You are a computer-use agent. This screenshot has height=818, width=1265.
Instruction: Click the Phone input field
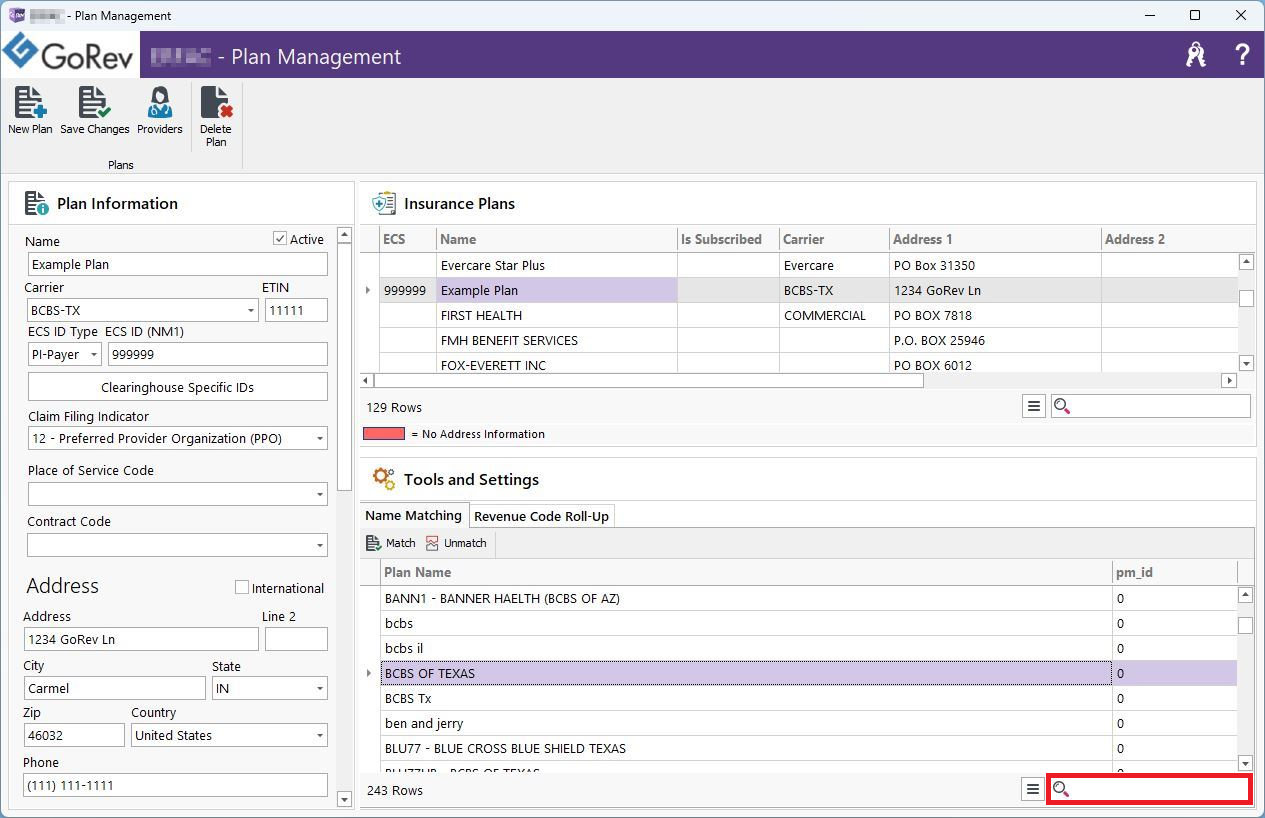176,785
